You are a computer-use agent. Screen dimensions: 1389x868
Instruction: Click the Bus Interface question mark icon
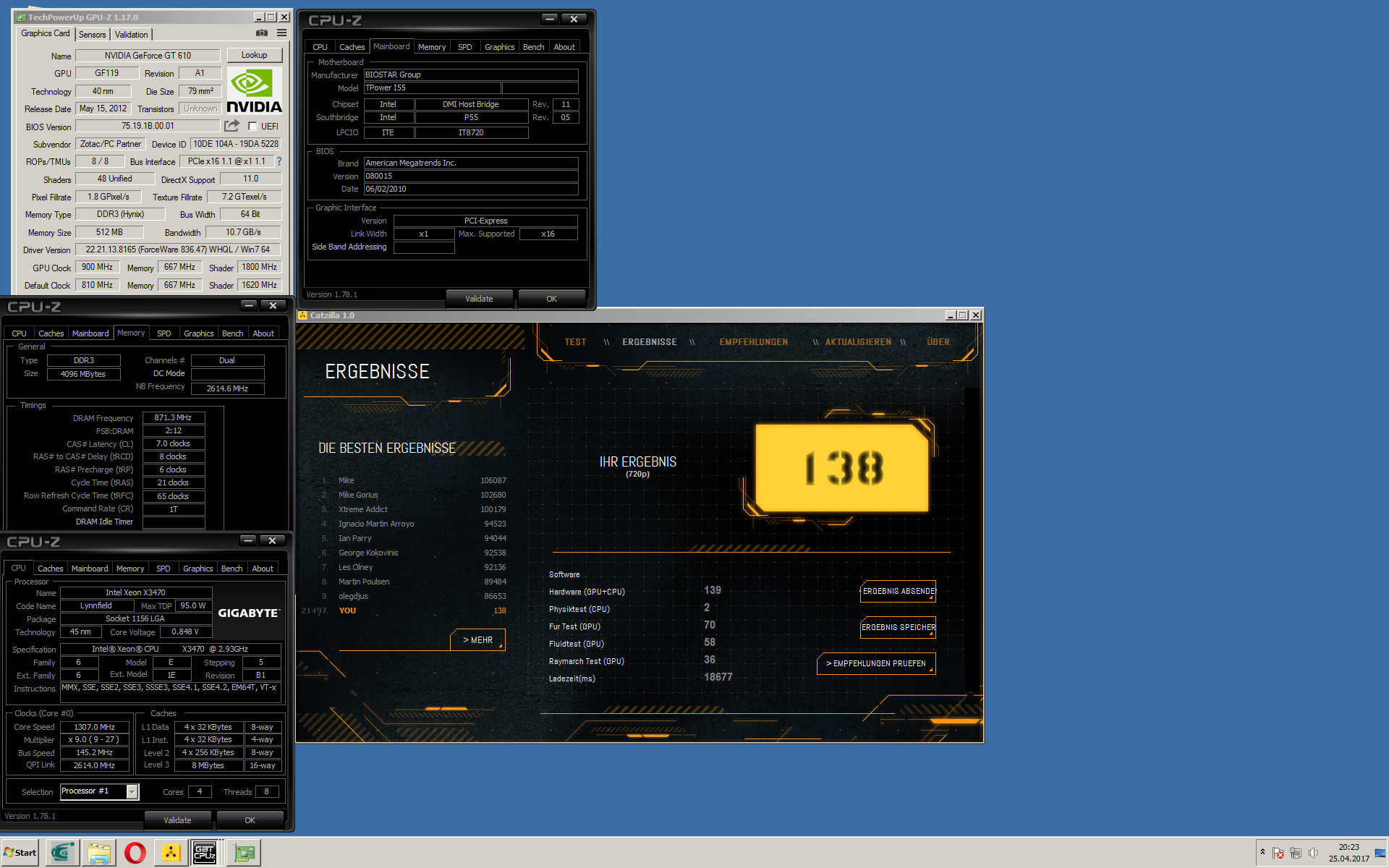point(279,161)
